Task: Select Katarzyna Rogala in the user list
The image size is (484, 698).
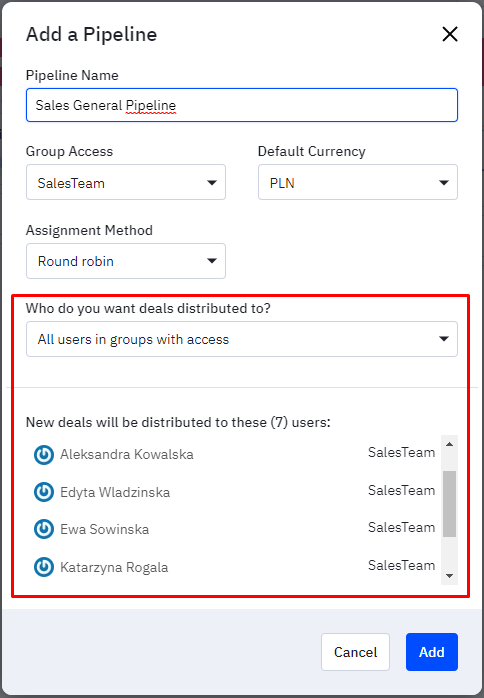Action: (x=114, y=567)
